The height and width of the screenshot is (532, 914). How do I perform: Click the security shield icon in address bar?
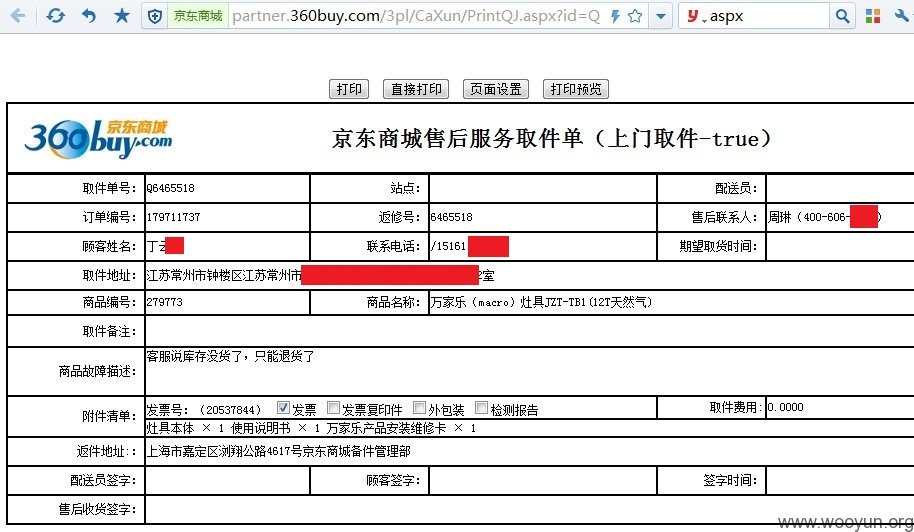154,16
